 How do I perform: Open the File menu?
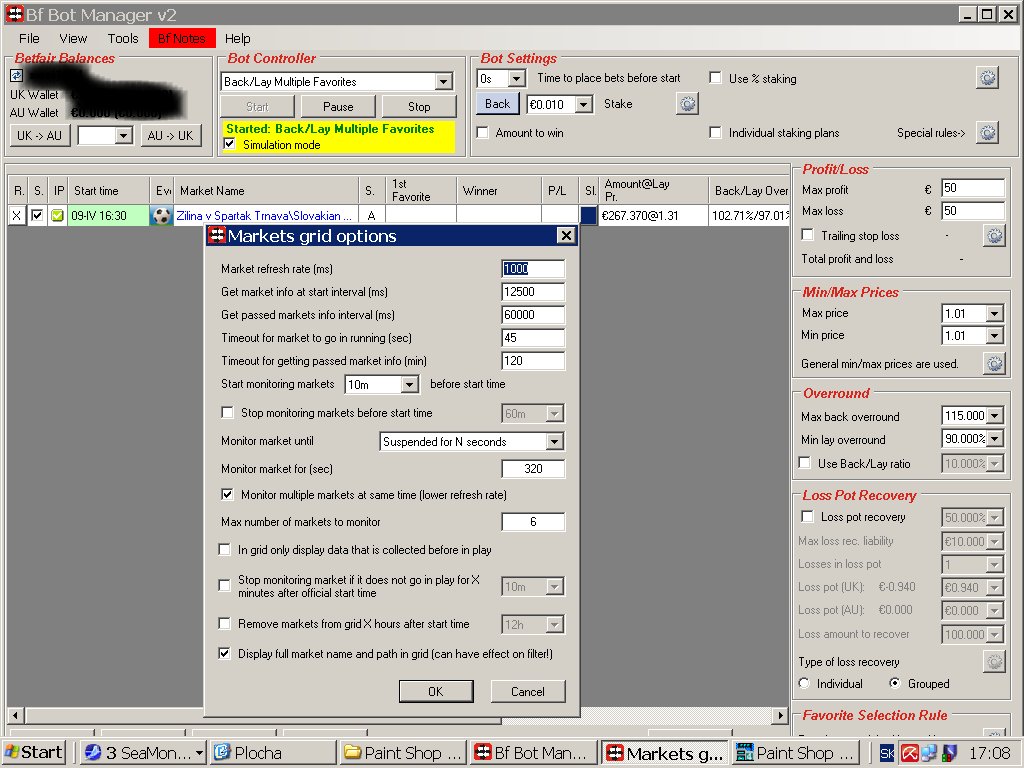[x=29, y=39]
